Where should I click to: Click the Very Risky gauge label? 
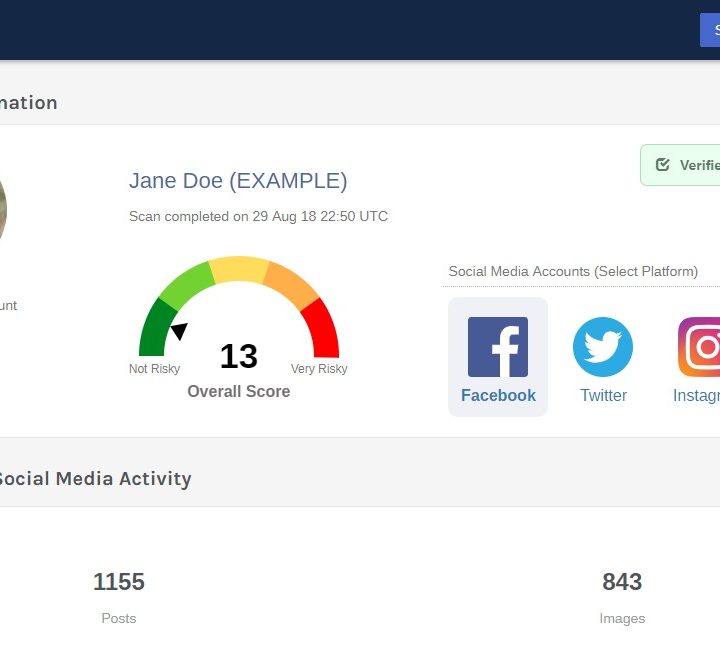tap(319, 369)
